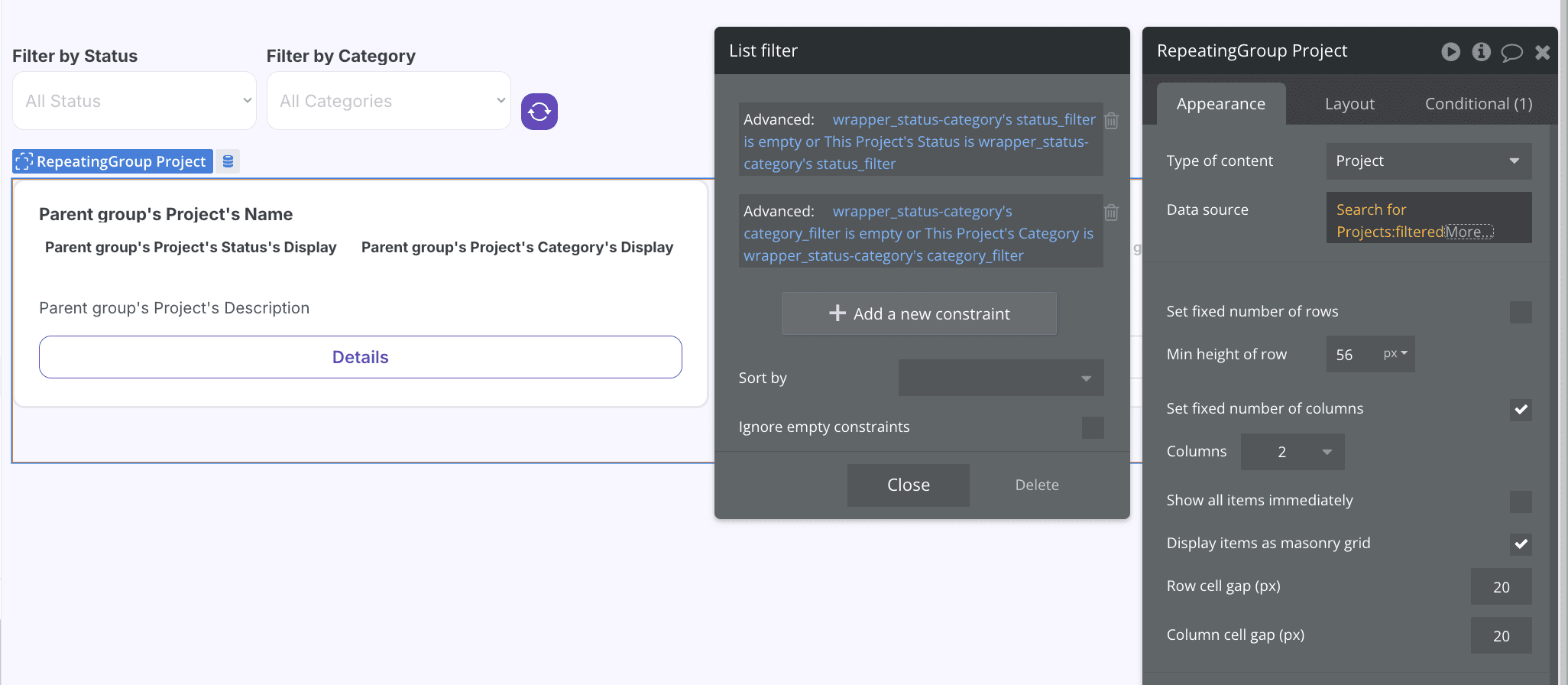Switch to the Appearance tab
This screenshot has width=1568, height=685.
pyautogui.click(x=1220, y=104)
